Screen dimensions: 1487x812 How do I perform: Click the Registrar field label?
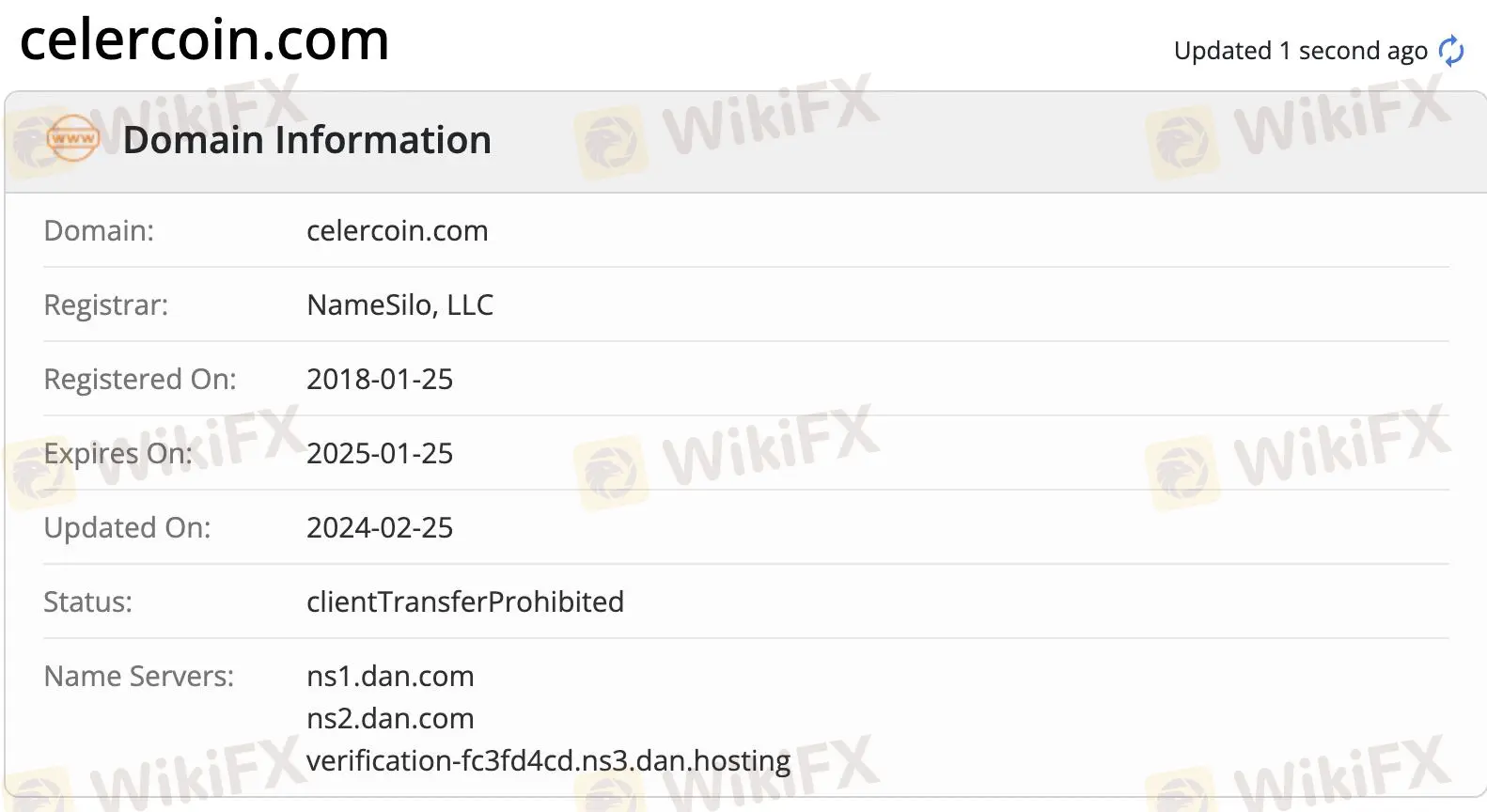[105, 304]
